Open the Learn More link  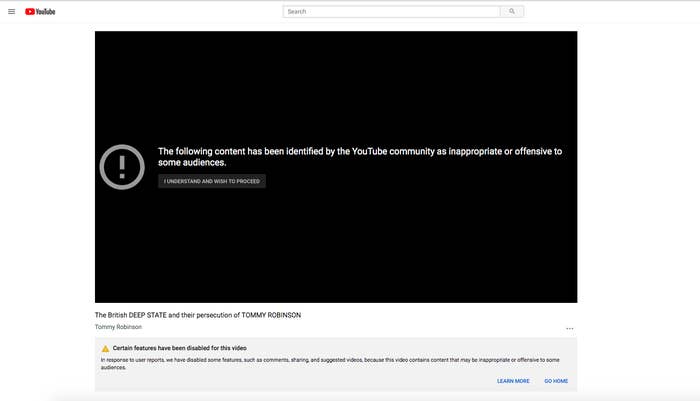pos(513,381)
